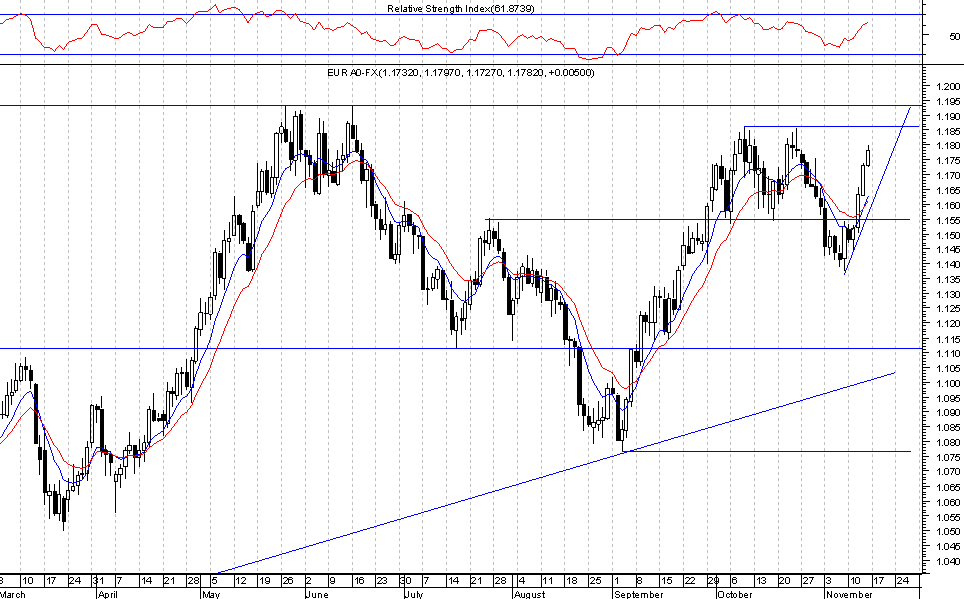Click the 1.110 price axis label

948,354
